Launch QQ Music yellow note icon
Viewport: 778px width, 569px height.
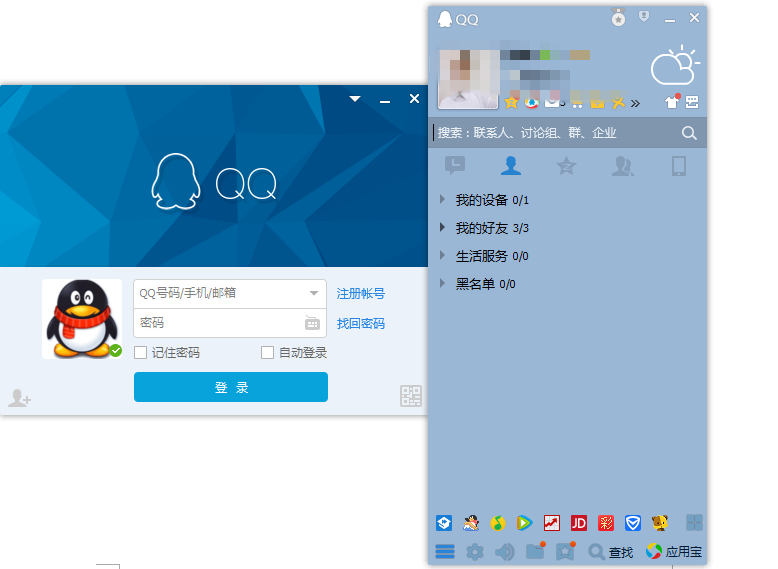[x=498, y=522]
